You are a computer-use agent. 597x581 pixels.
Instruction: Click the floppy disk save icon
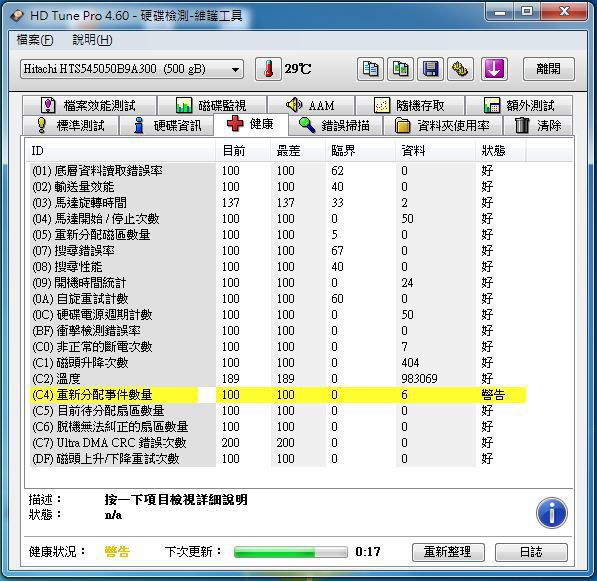pos(430,69)
